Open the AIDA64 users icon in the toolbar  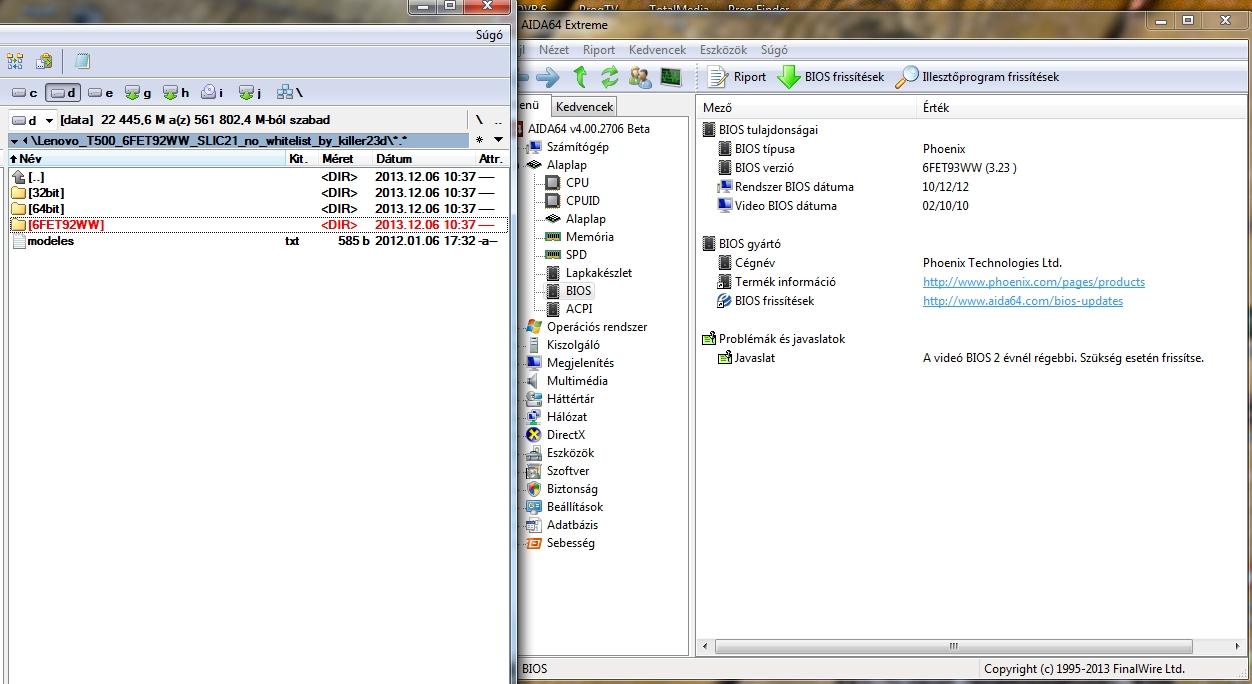pos(640,77)
